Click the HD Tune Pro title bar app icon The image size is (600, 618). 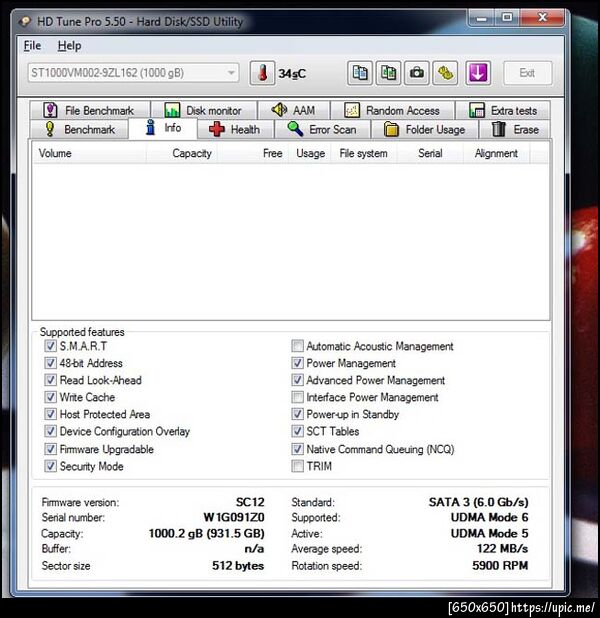click(x=24, y=21)
